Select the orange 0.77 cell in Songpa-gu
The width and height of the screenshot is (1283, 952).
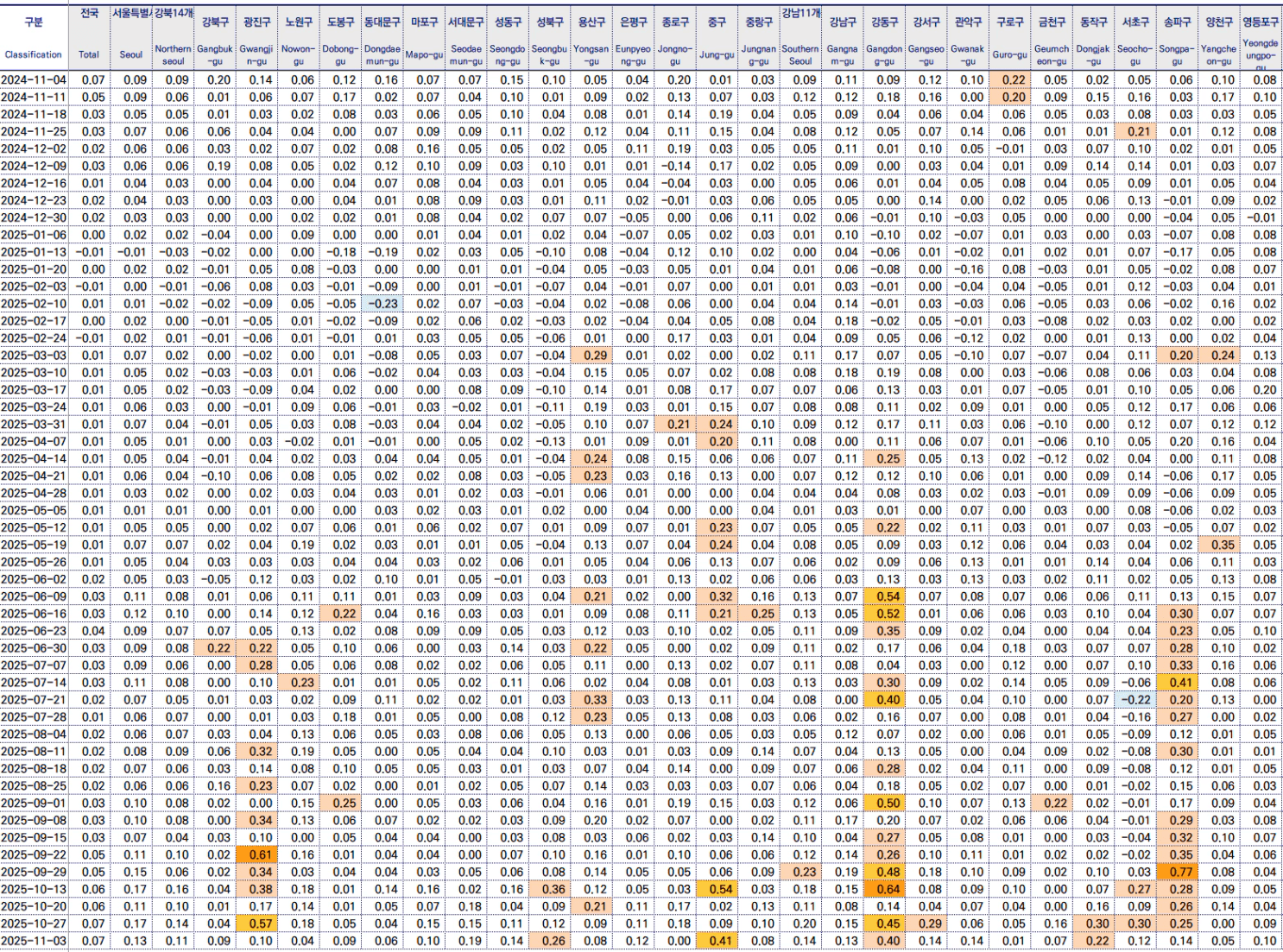tap(1180, 872)
